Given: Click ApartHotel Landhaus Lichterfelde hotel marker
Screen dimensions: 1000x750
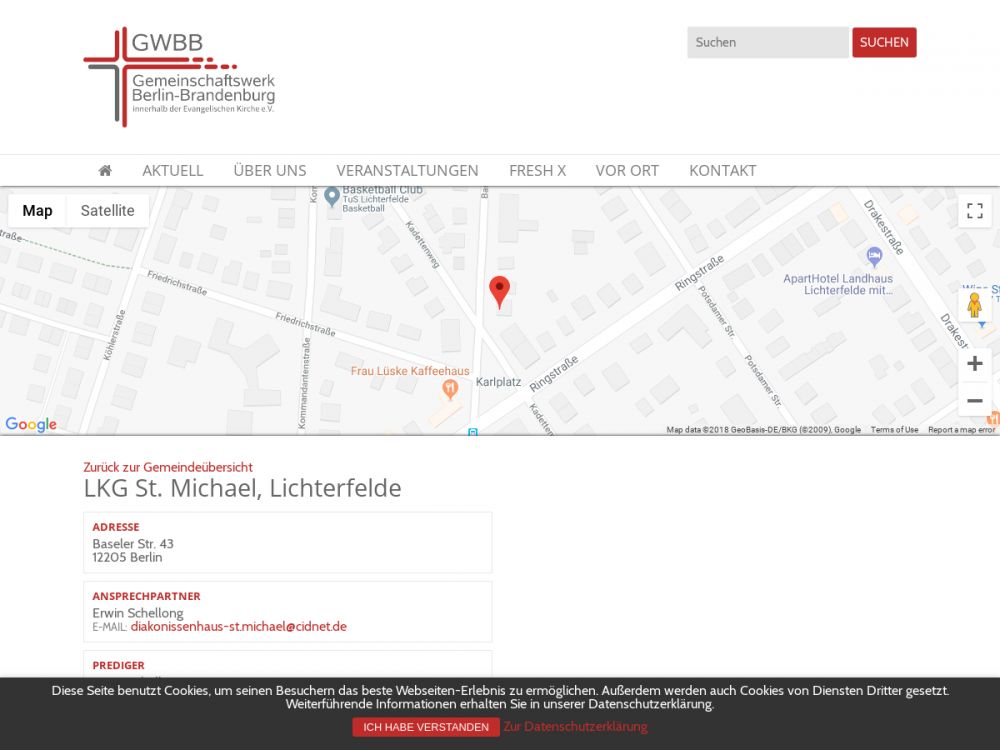Looking at the screenshot, I should [x=875, y=257].
